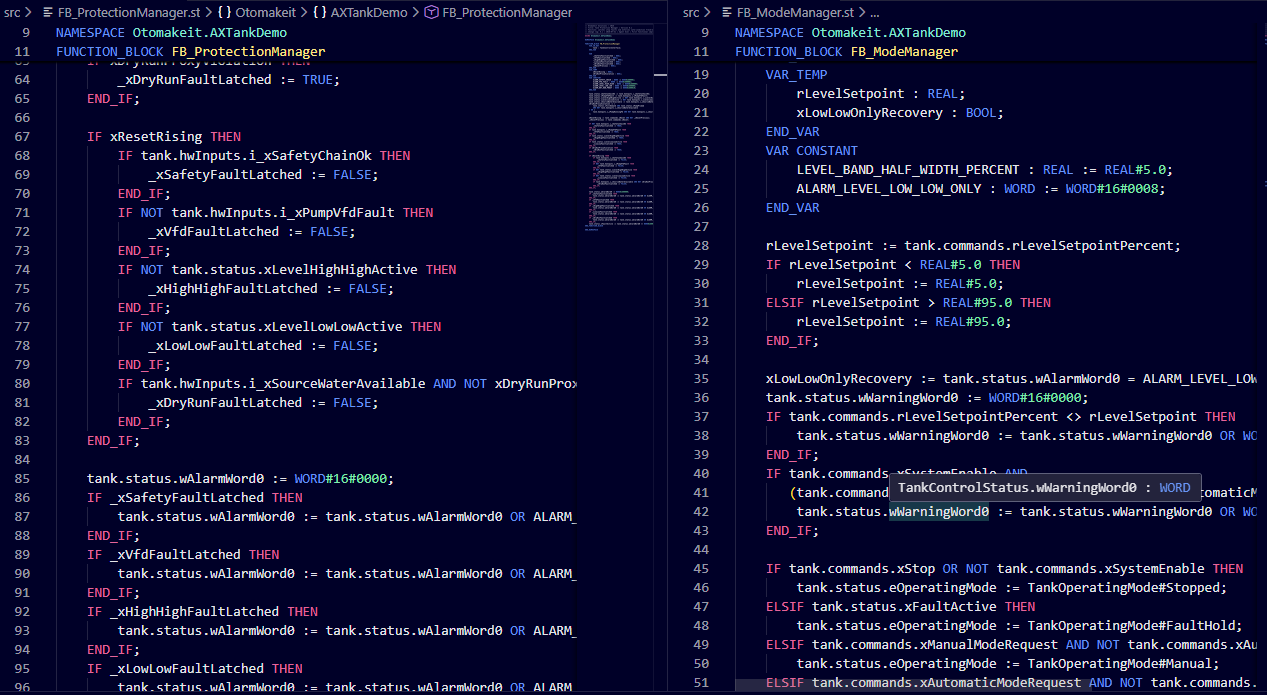Jump to sticky line FUNCTION_BLOCK FB_ProtectionManager

coord(190,51)
